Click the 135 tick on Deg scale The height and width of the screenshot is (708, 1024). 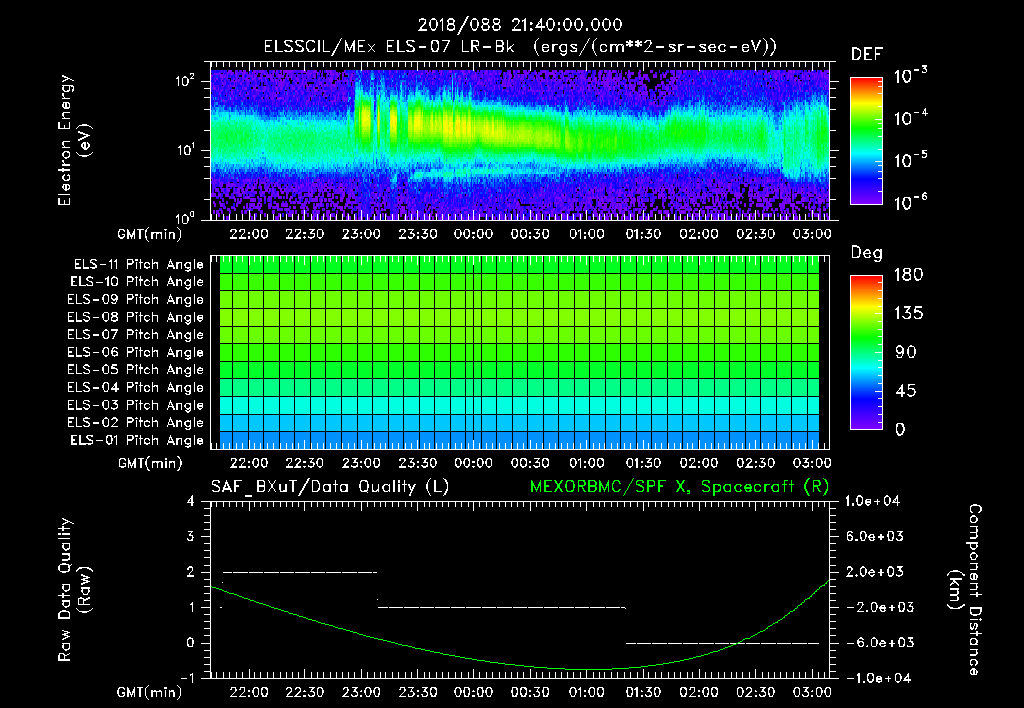pyautogui.click(x=908, y=314)
